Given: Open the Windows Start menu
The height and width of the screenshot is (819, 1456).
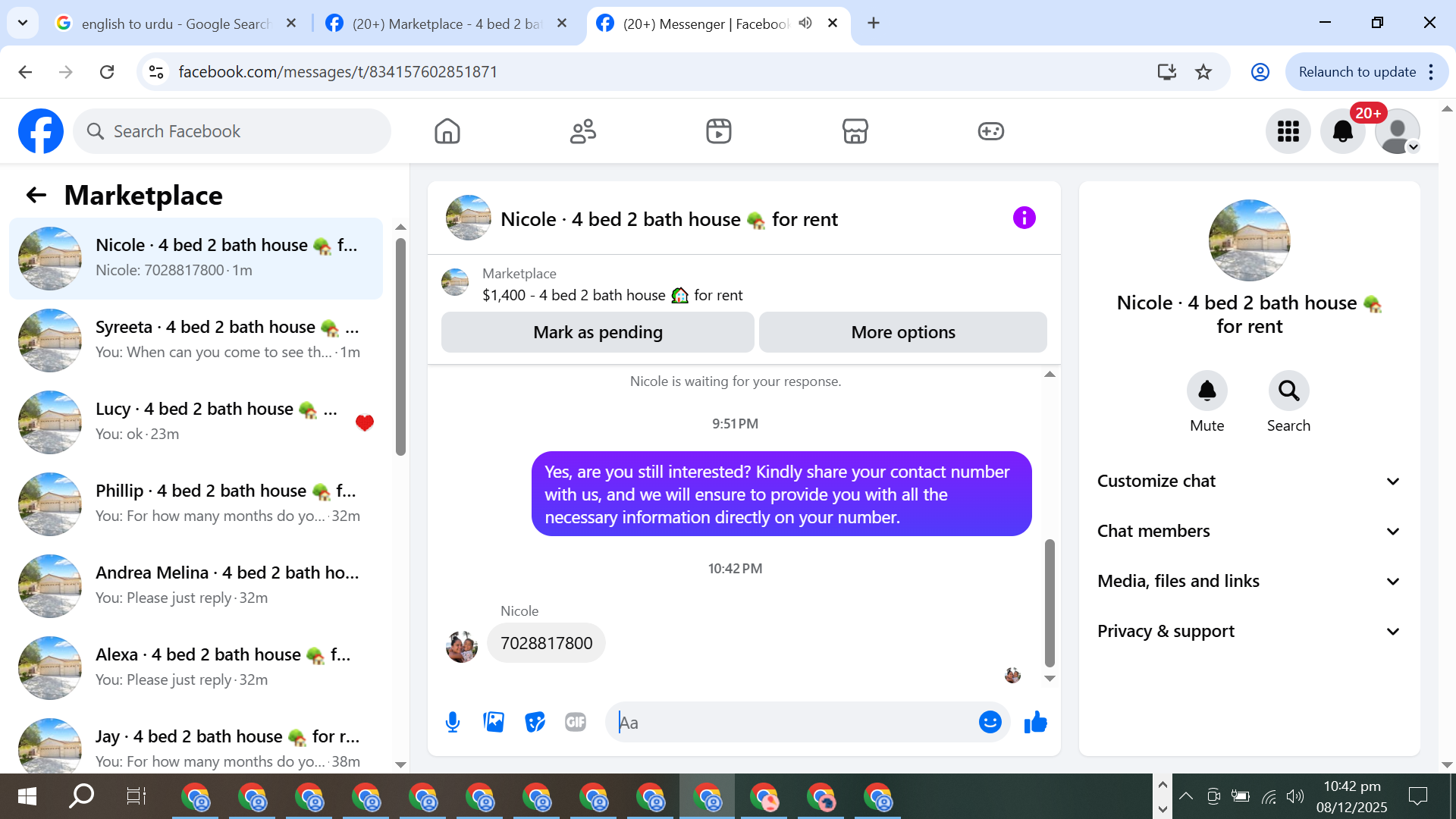Looking at the screenshot, I should (x=27, y=796).
